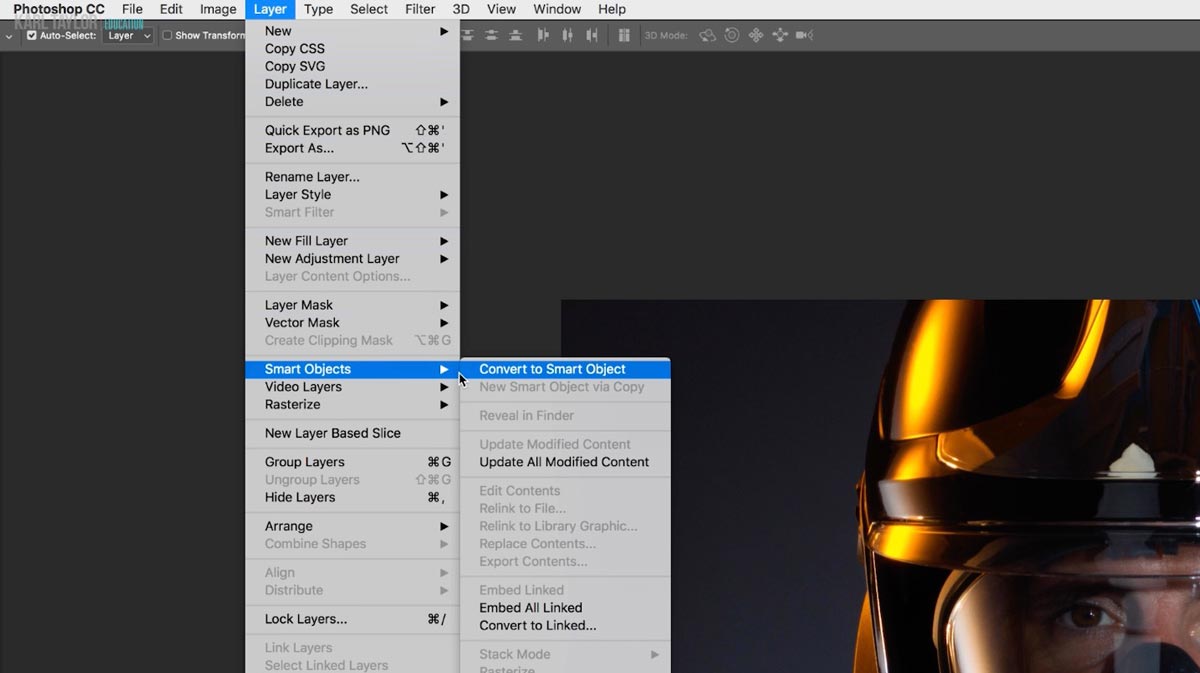The width and height of the screenshot is (1200, 673).
Task: Expand the Tool Preset picker chevron
Action: [8, 35]
